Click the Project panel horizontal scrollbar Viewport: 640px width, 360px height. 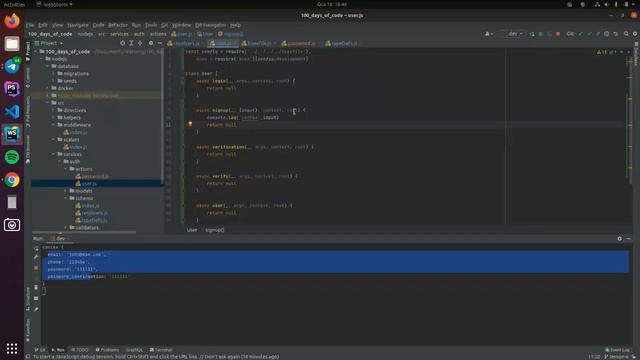tap(84, 232)
